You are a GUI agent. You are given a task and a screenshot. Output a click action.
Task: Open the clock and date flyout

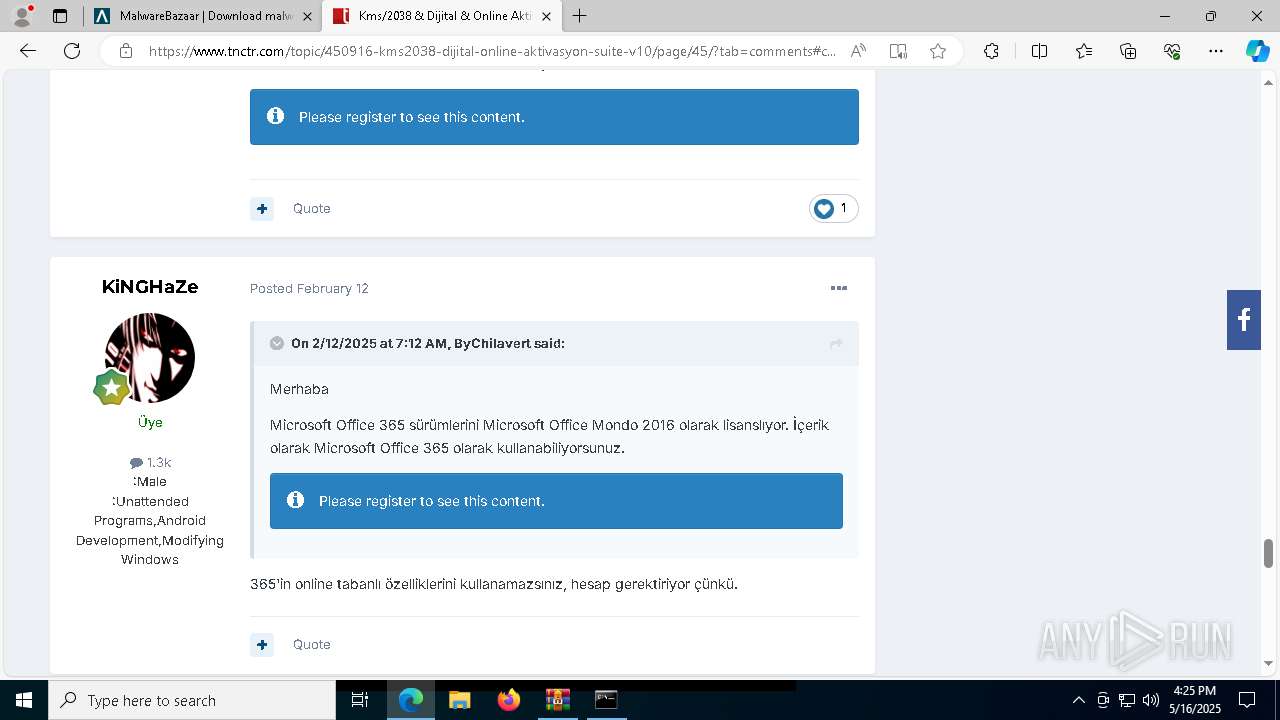click(1195, 700)
